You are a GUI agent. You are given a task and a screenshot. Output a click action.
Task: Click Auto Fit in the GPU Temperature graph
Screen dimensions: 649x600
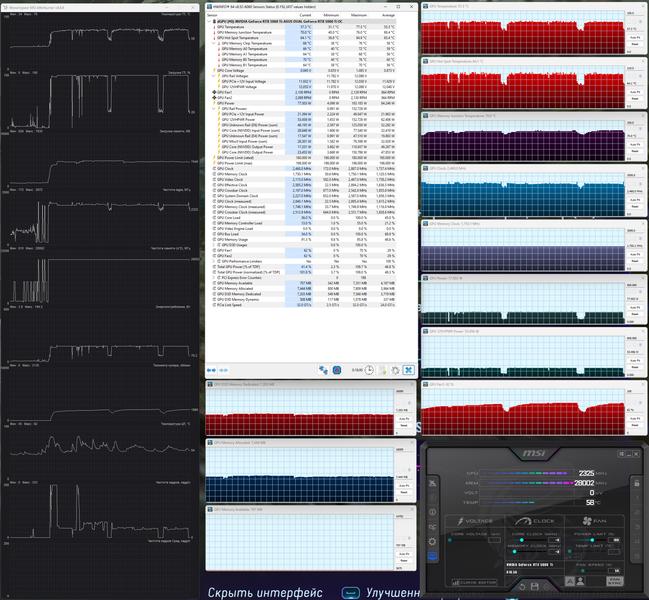[635, 37]
